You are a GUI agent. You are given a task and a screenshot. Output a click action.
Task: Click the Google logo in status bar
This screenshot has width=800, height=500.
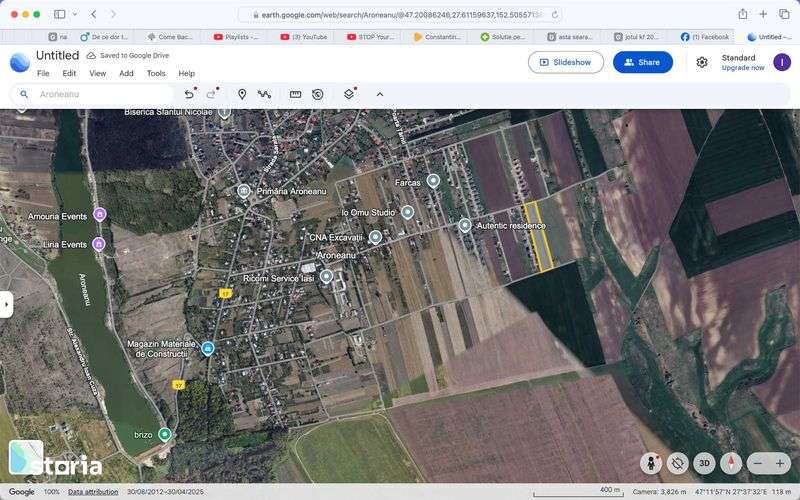coord(21,492)
